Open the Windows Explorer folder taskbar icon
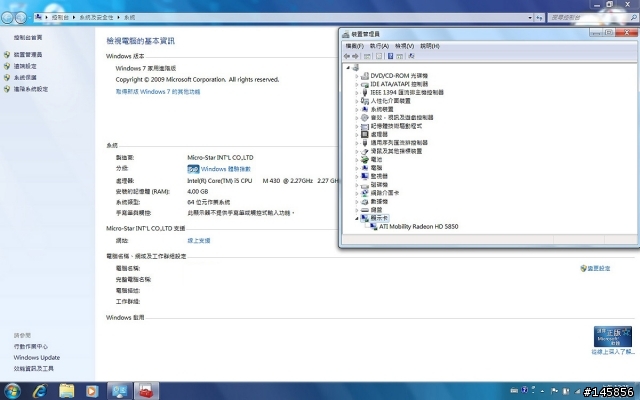Screen dimensions: 640x400 tap(67, 391)
